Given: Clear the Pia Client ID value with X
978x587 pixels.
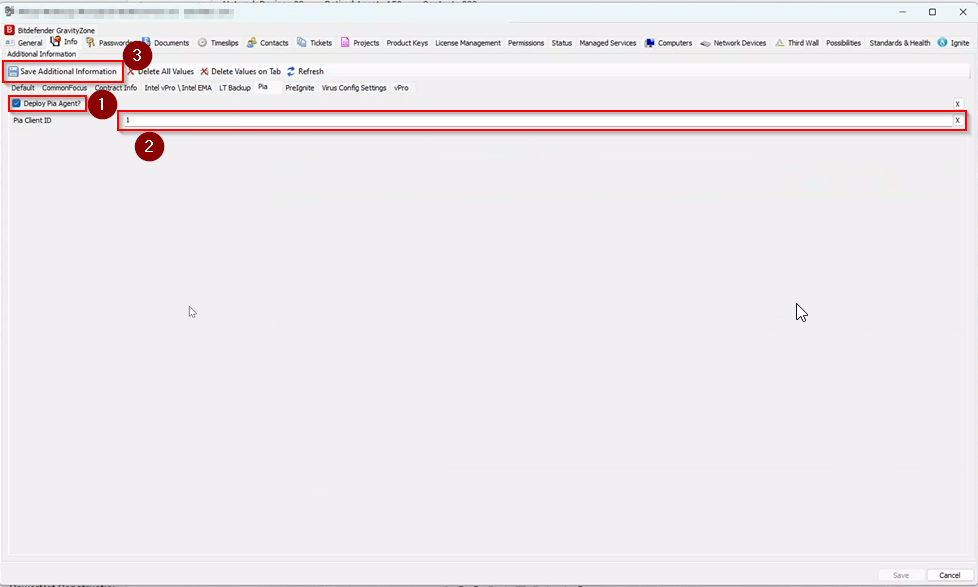Looking at the screenshot, I should coord(957,120).
